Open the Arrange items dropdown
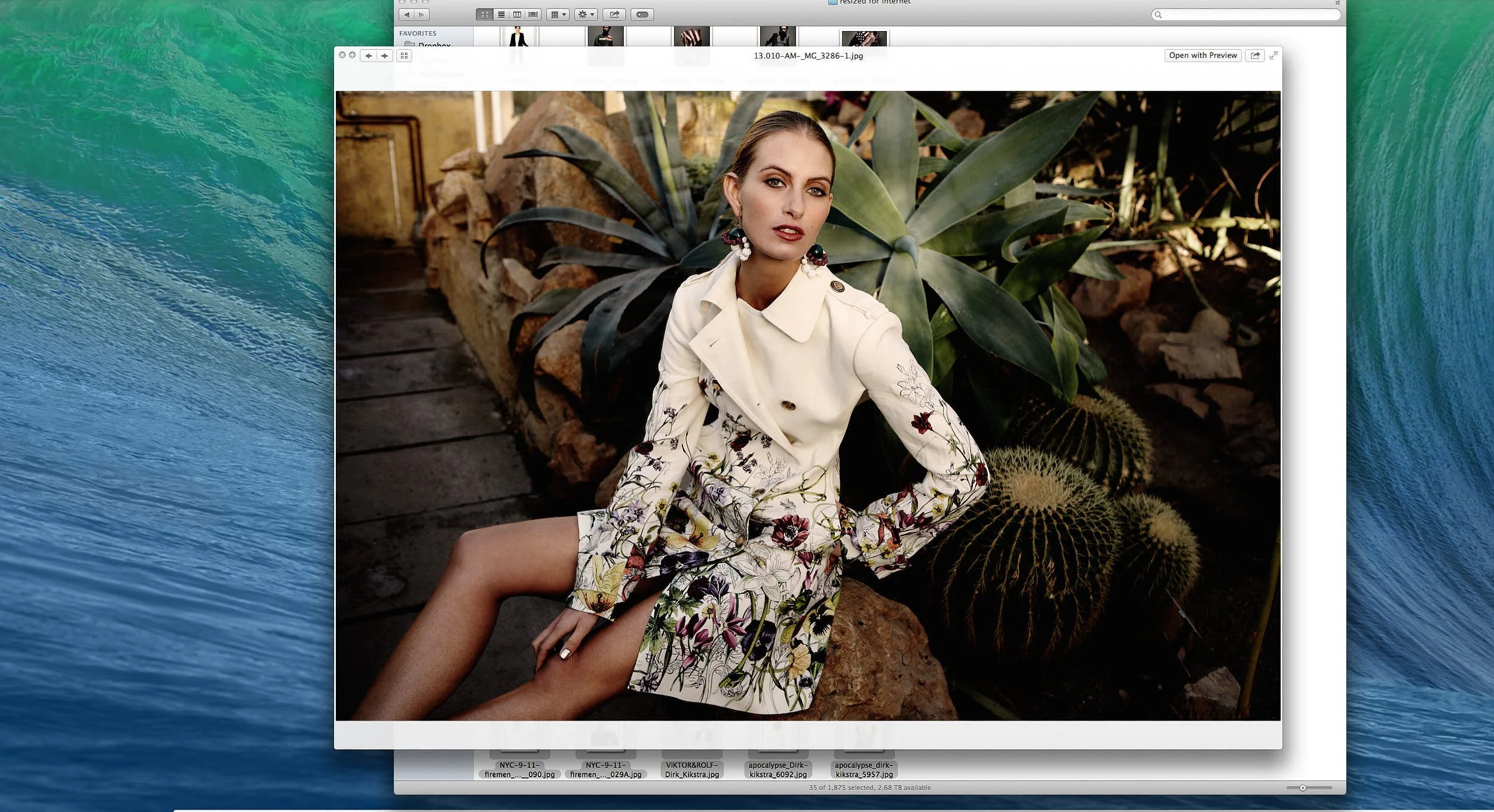Viewport: 1494px width, 812px height. (x=558, y=15)
